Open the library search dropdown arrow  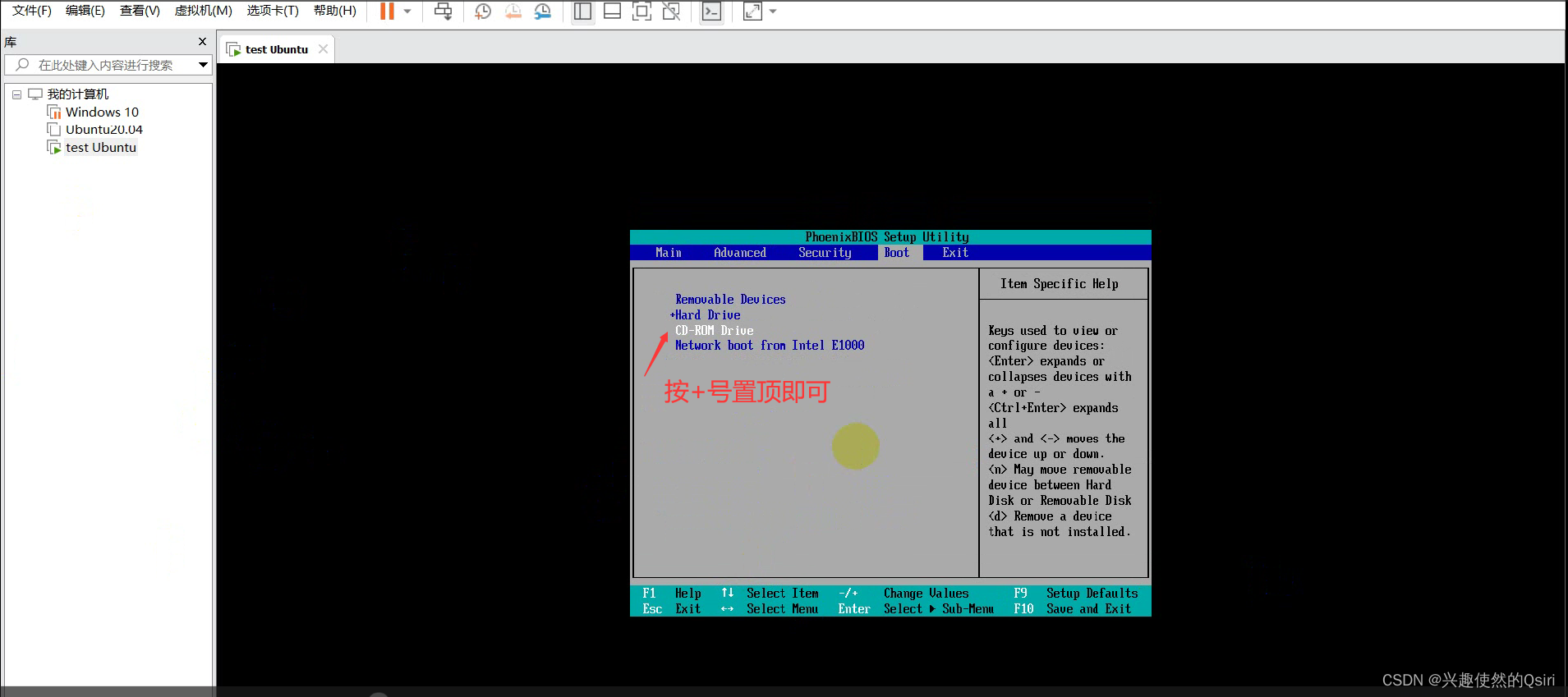[x=203, y=65]
